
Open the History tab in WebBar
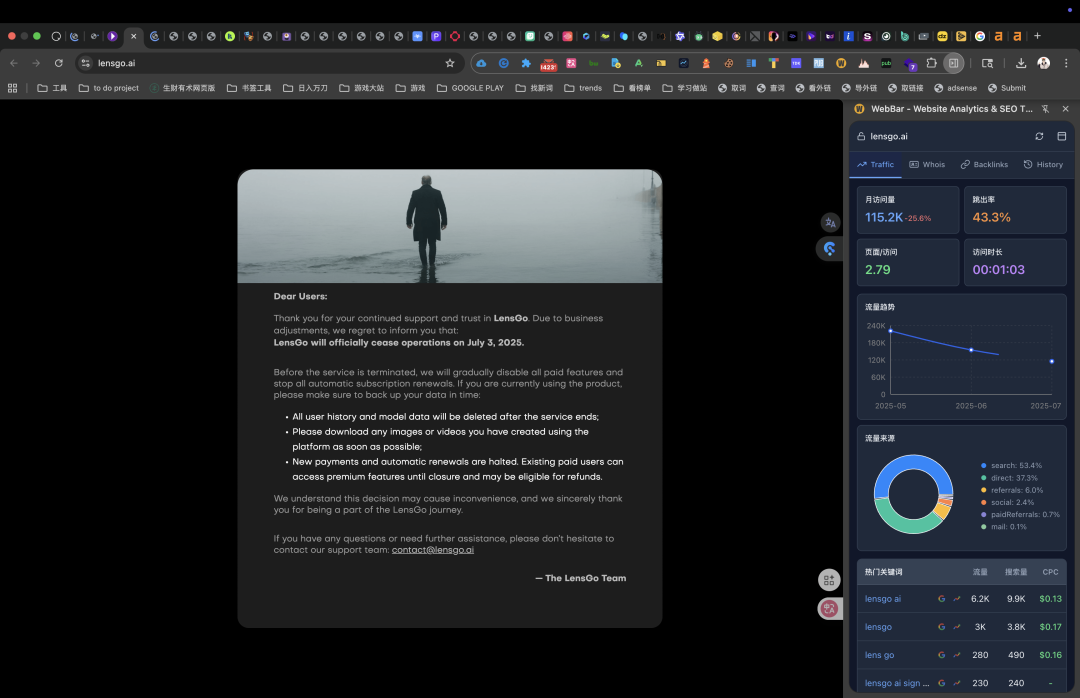pyautogui.click(x=1043, y=165)
